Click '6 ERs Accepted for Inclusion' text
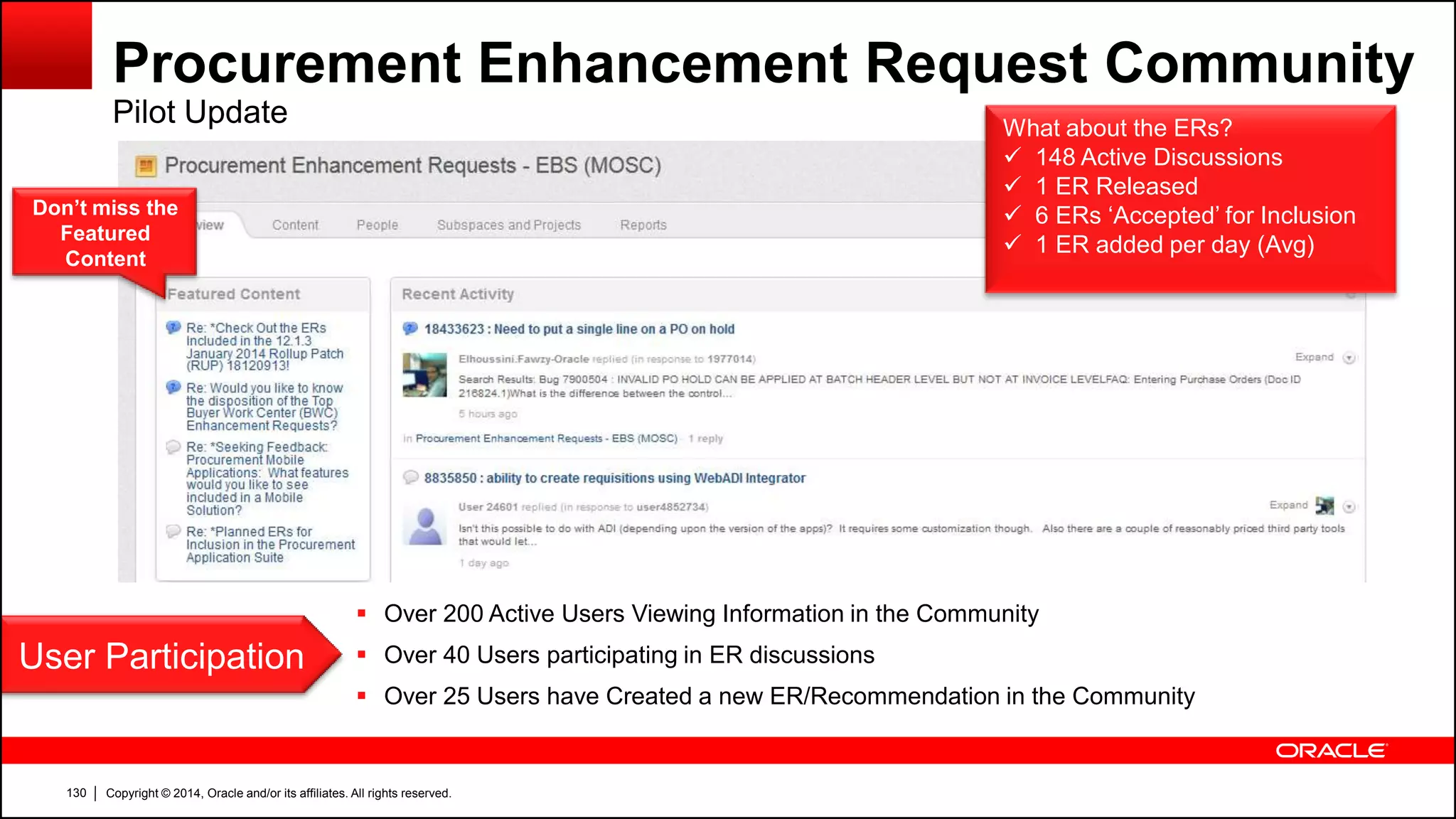 [x=1195, y=215]
